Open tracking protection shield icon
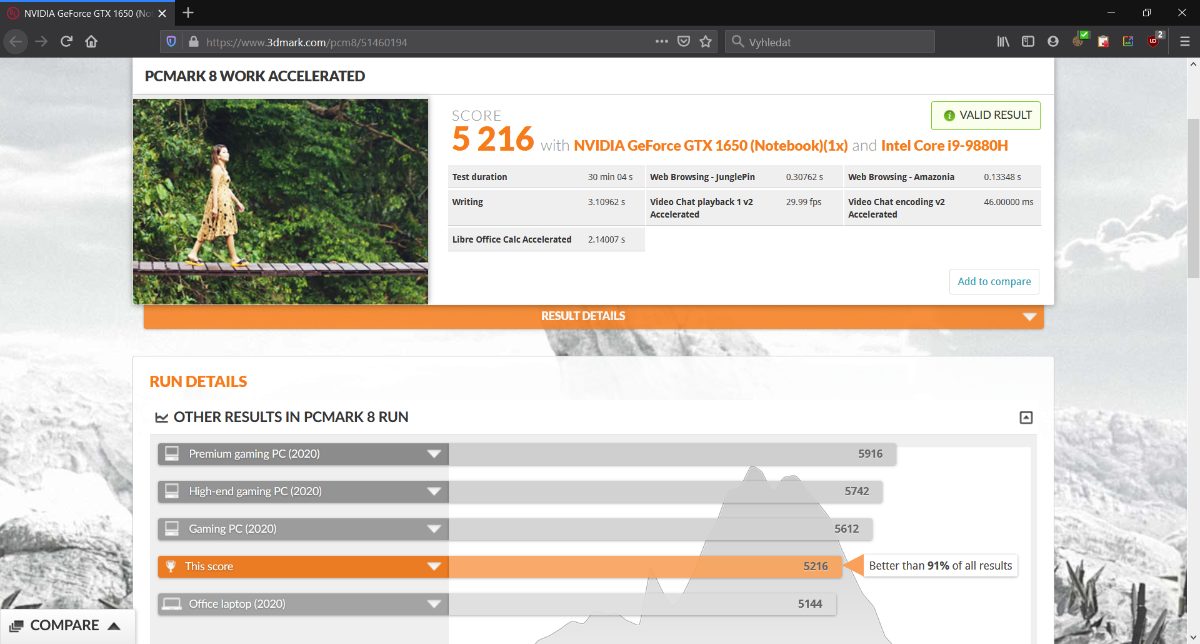 171,42
